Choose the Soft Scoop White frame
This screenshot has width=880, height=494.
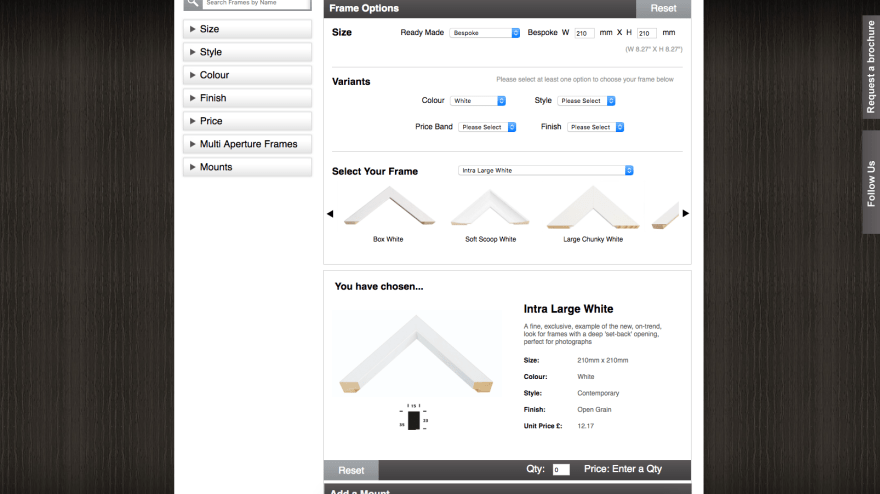coord(490,210)
